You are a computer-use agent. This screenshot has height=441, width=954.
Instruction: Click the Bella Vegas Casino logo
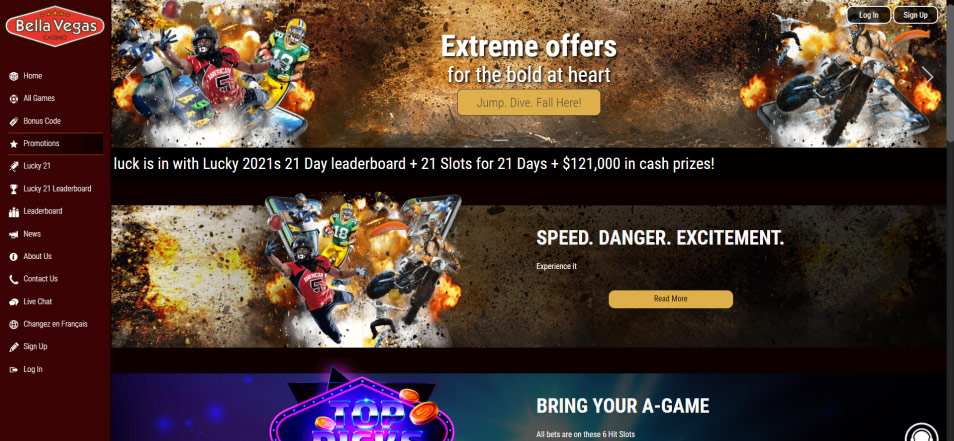[x=55, y=27]
